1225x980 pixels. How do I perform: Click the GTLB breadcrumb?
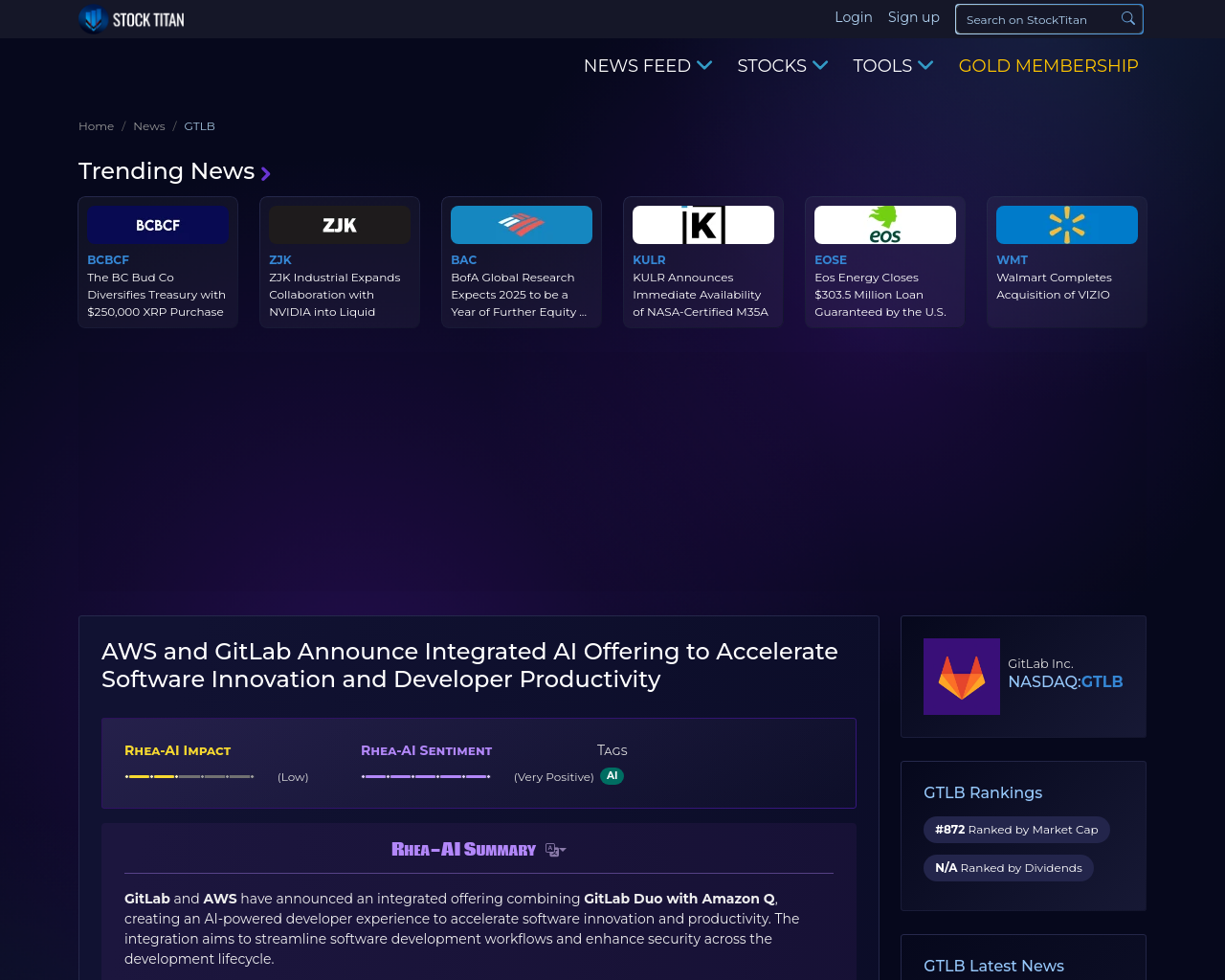coord(200,126)
